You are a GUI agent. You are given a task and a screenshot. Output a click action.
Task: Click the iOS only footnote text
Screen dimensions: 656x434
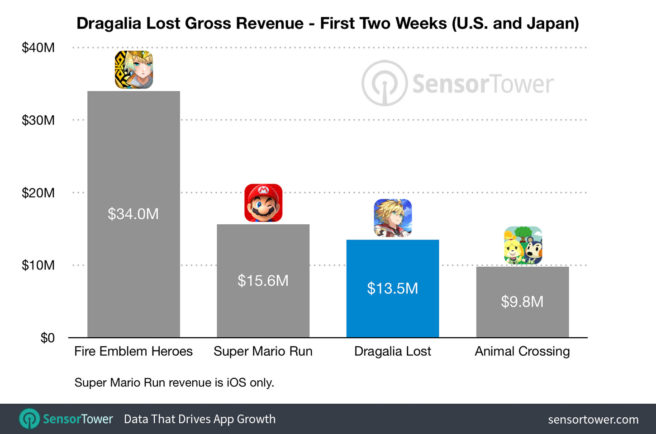[x=172, y=382]
